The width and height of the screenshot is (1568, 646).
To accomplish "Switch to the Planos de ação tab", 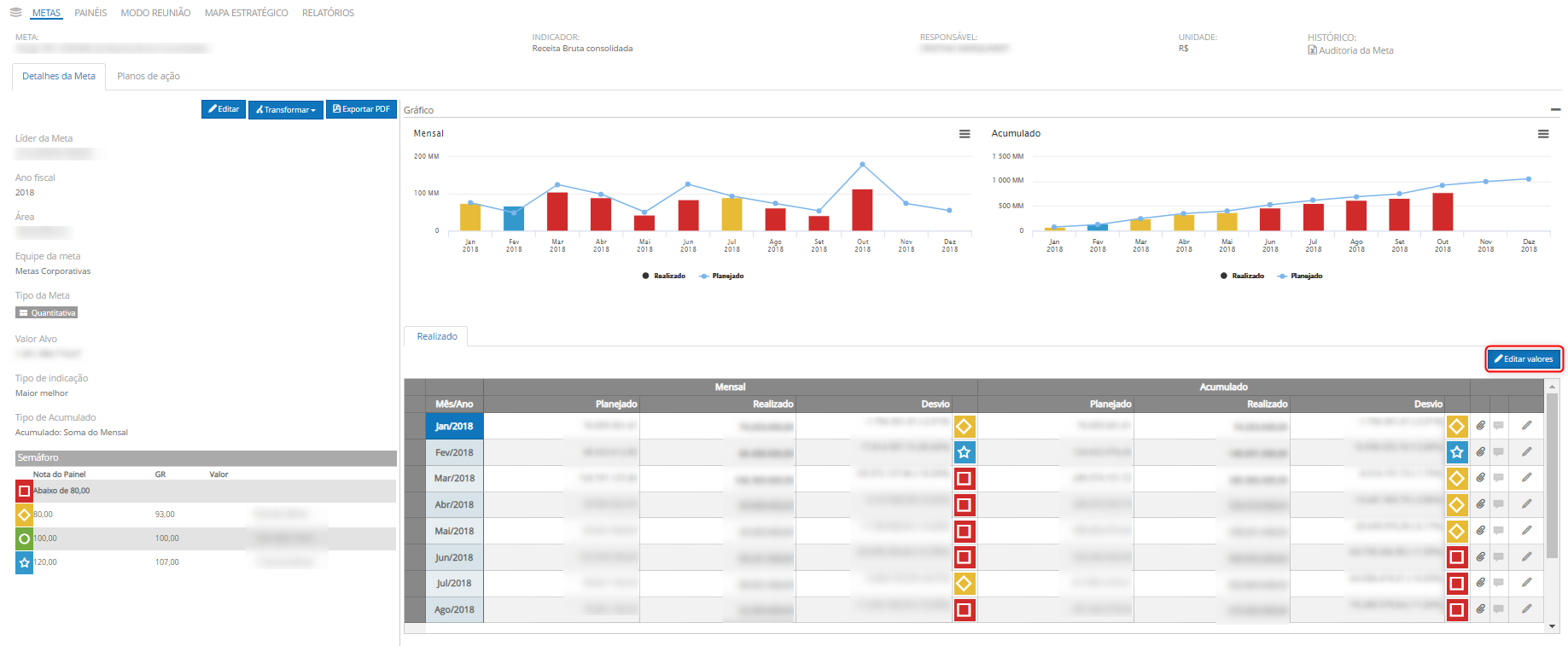I will (x=149, y=76).
